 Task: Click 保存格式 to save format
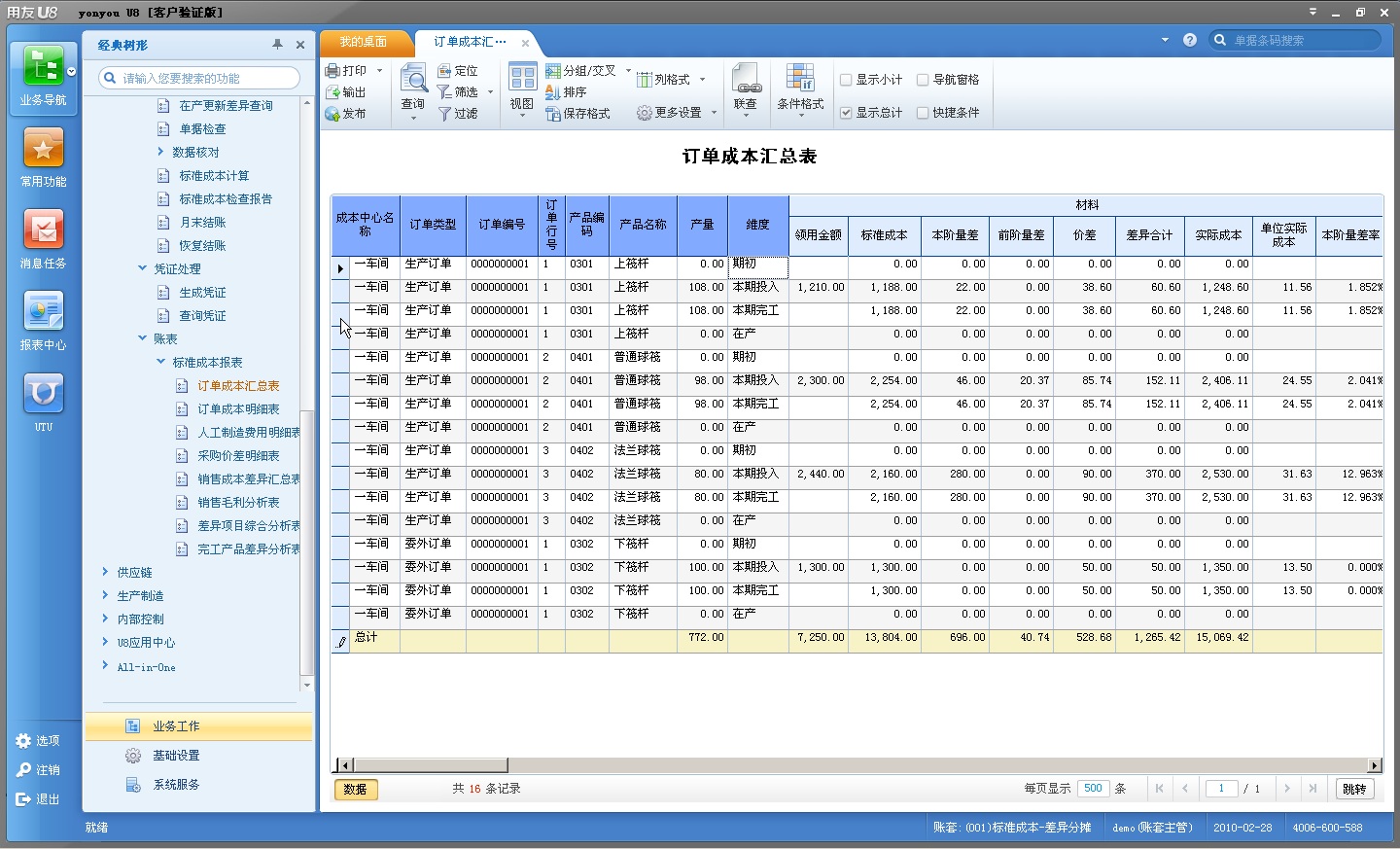pyautogui.click(x=578, y=114)
